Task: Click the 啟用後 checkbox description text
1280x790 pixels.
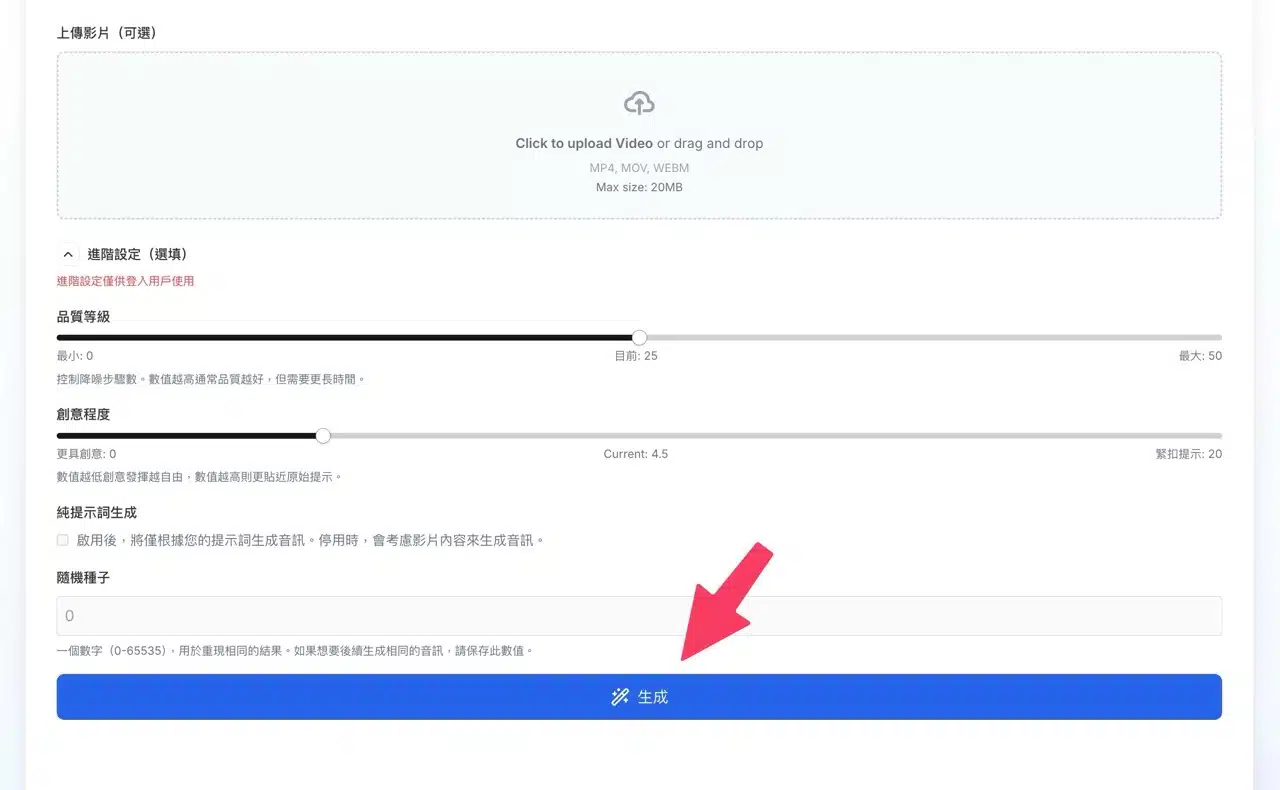Action: [x=312, y=540]
